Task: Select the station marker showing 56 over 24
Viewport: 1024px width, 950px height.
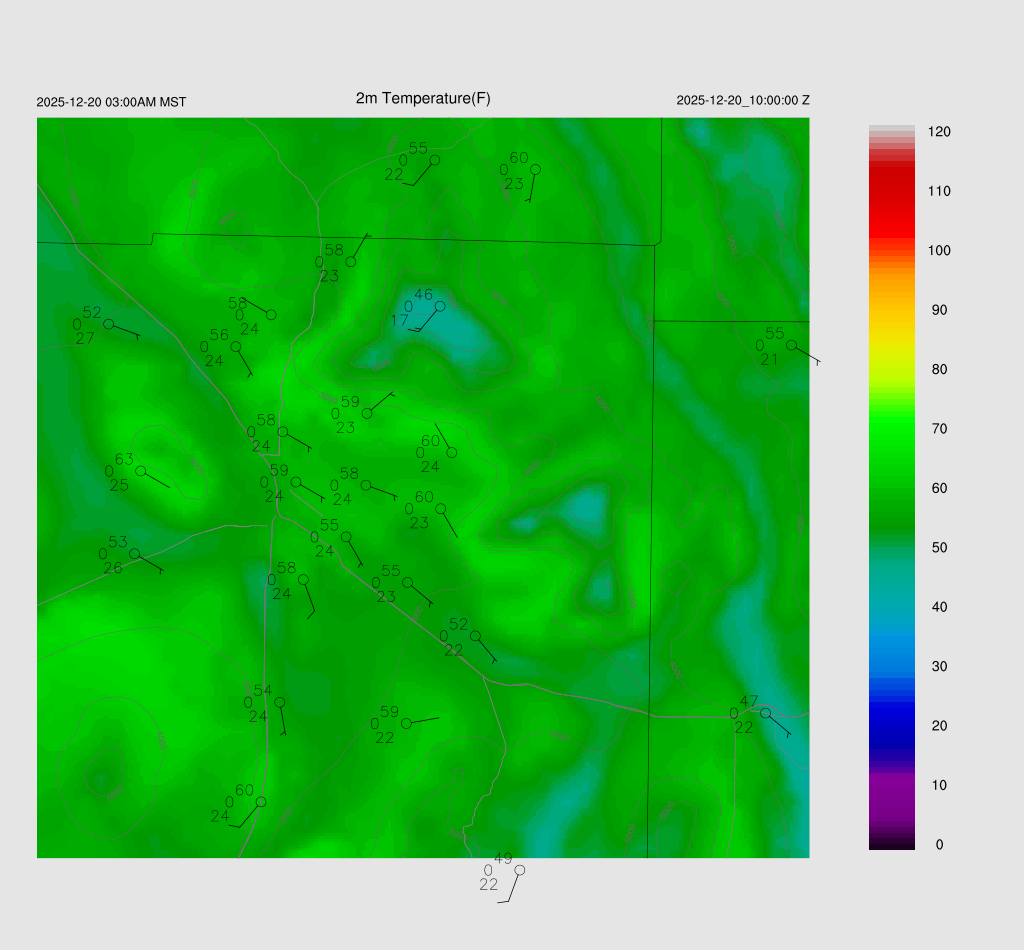Action: (236, 346)
